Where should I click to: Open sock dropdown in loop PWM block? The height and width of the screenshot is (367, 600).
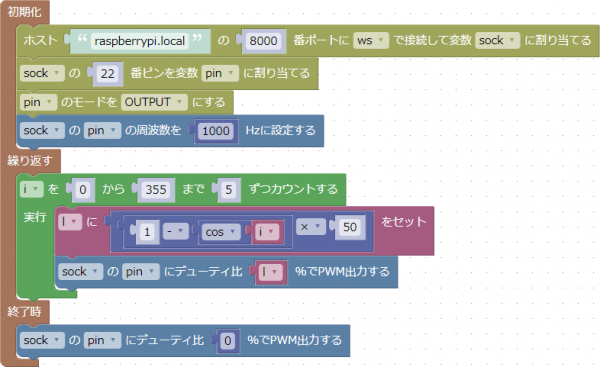click(80, 272)
